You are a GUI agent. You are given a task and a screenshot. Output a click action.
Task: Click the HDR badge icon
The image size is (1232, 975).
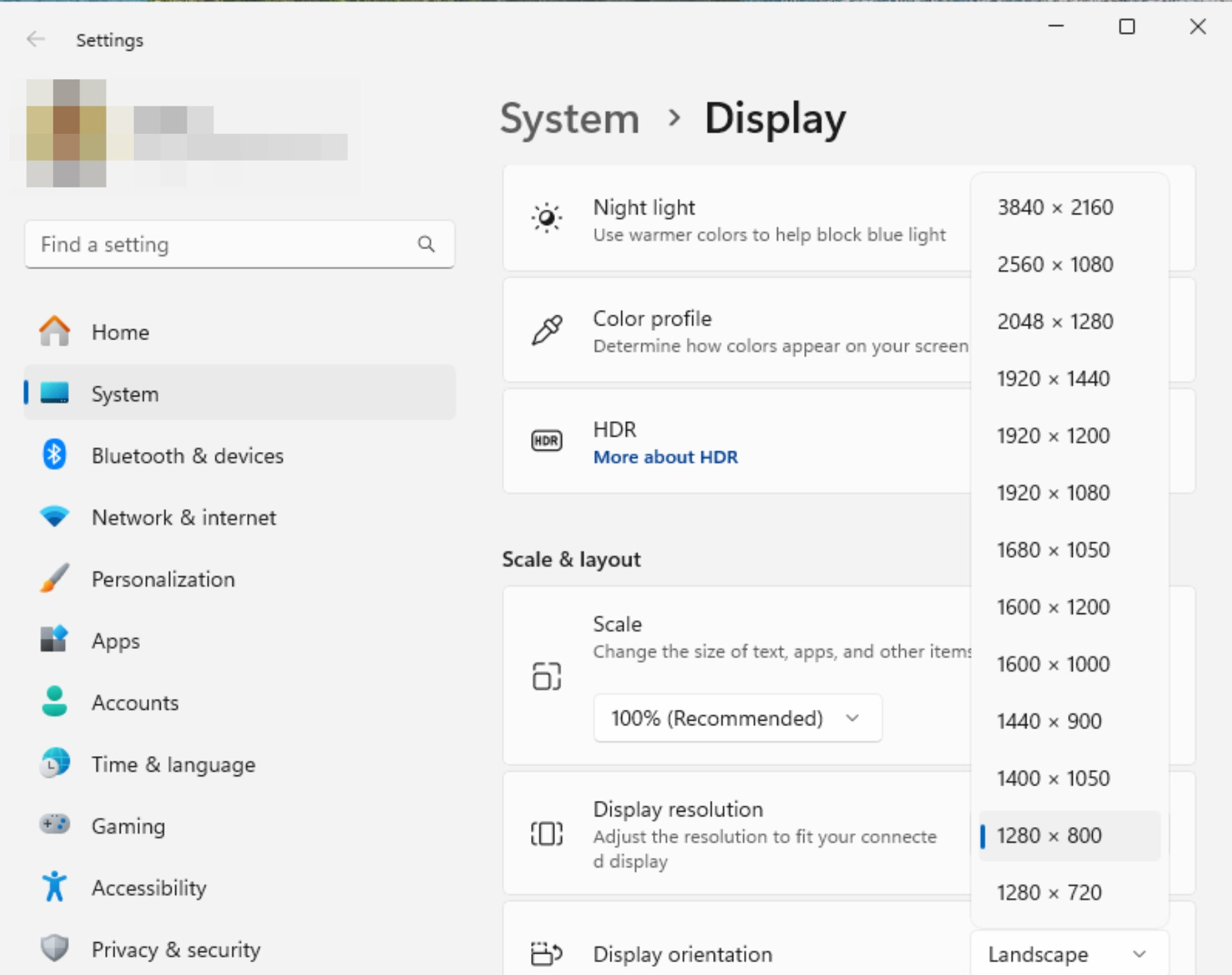click(546, 441)
